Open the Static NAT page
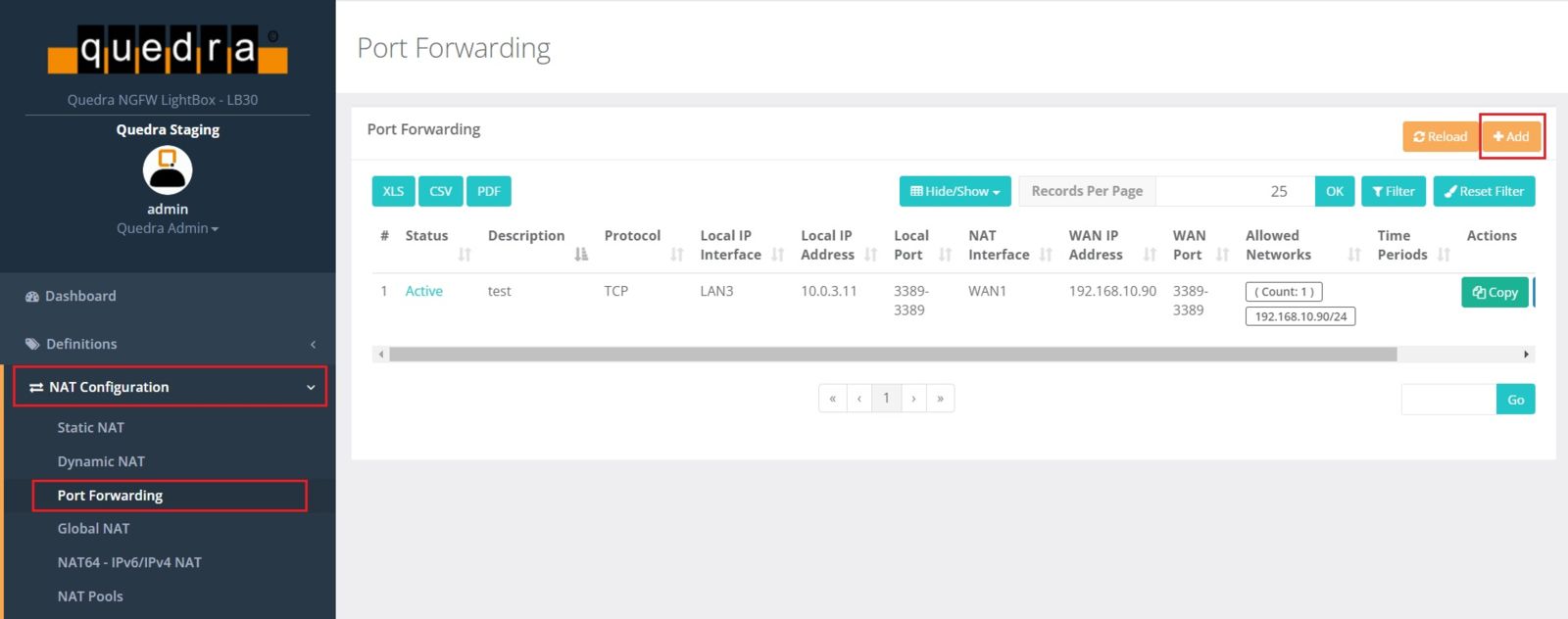 (90, 428)
